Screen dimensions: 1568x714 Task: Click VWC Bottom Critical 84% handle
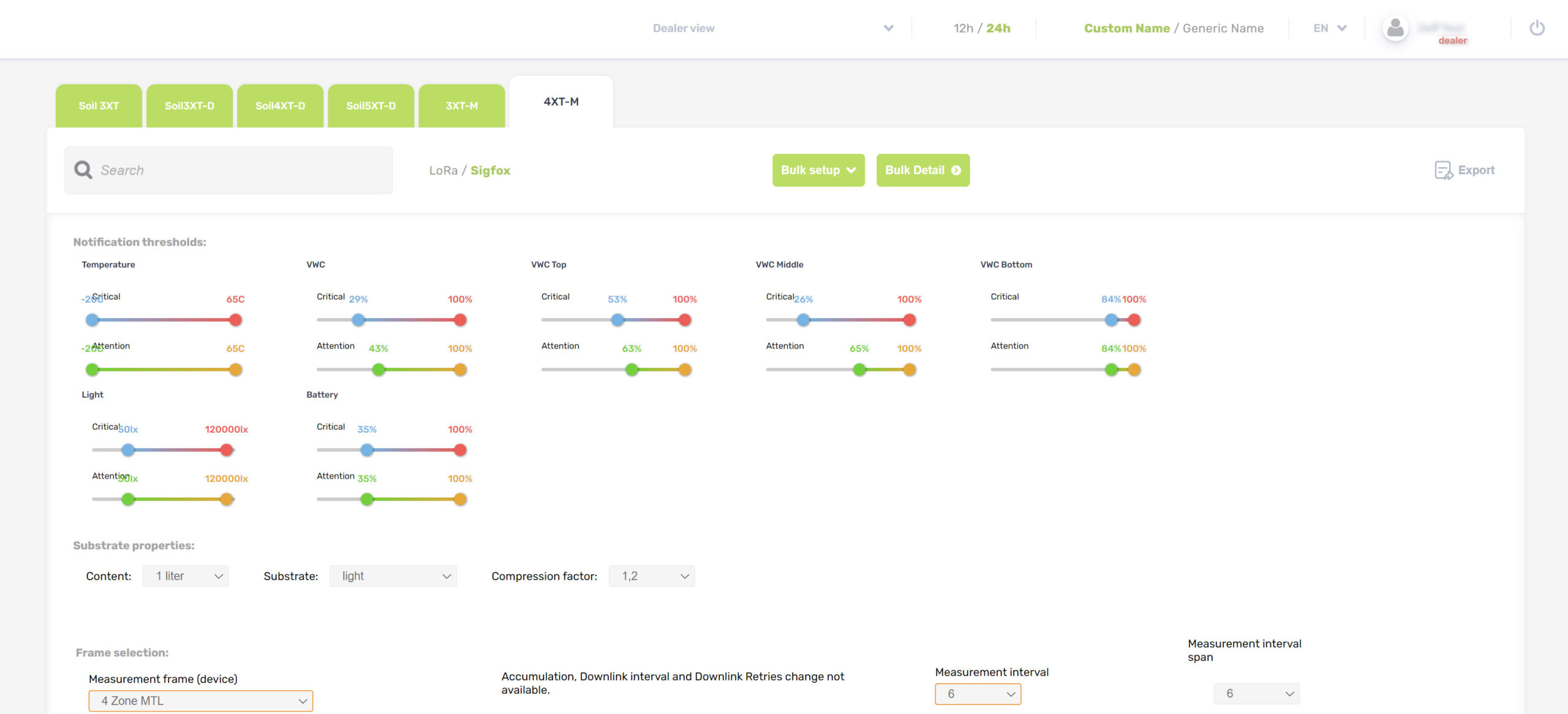(x=1111, y=320)
